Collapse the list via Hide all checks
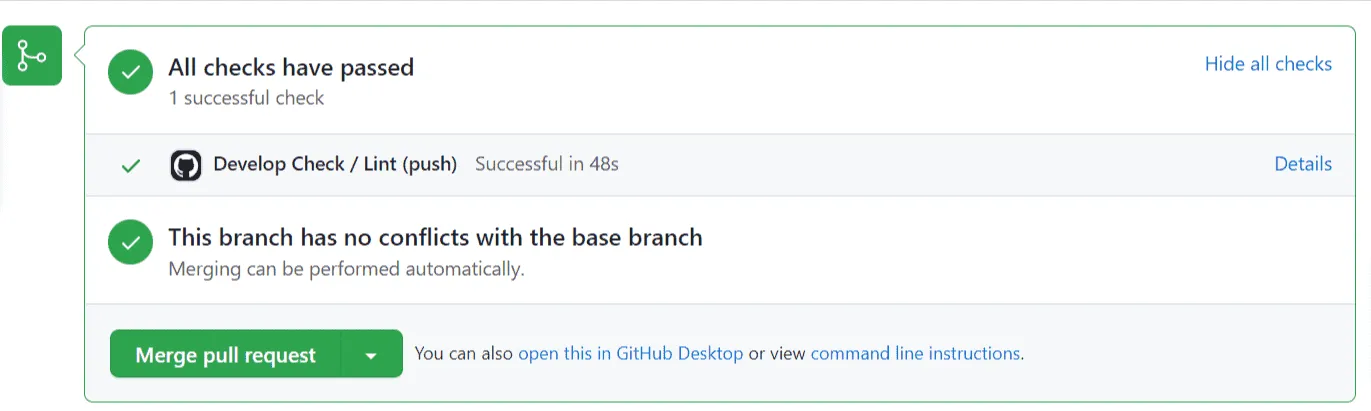 point(1267,64)
